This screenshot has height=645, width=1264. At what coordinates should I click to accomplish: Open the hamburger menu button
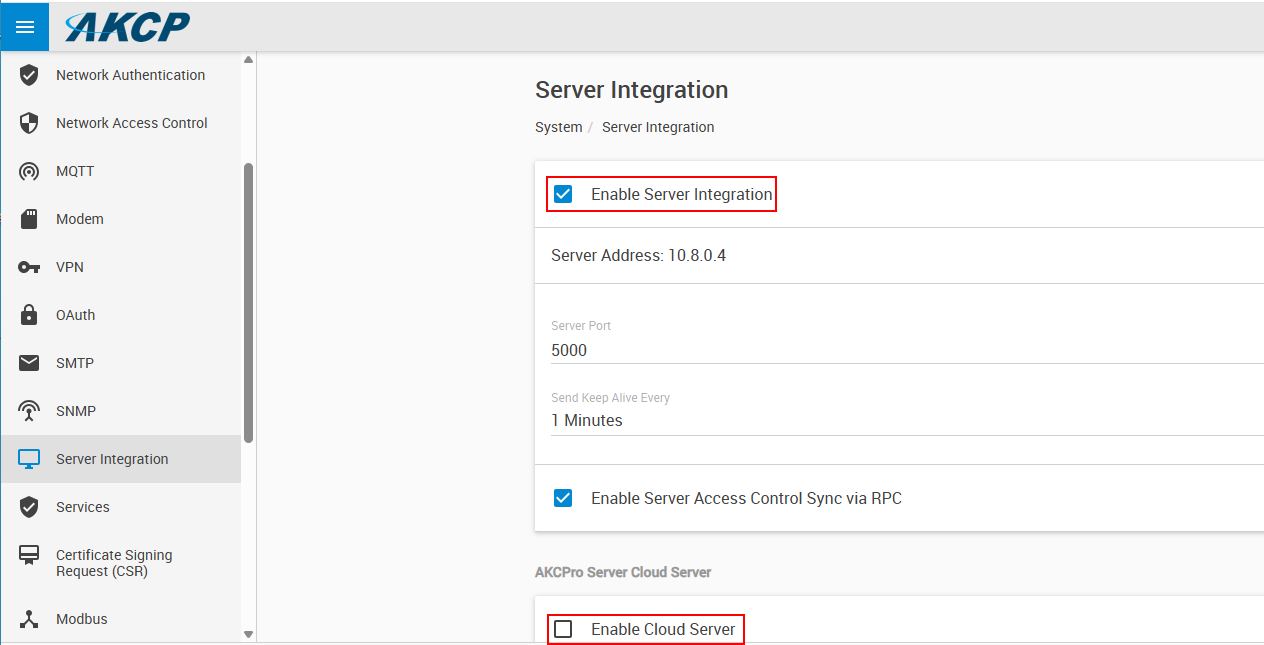click(x=24, y=27)
